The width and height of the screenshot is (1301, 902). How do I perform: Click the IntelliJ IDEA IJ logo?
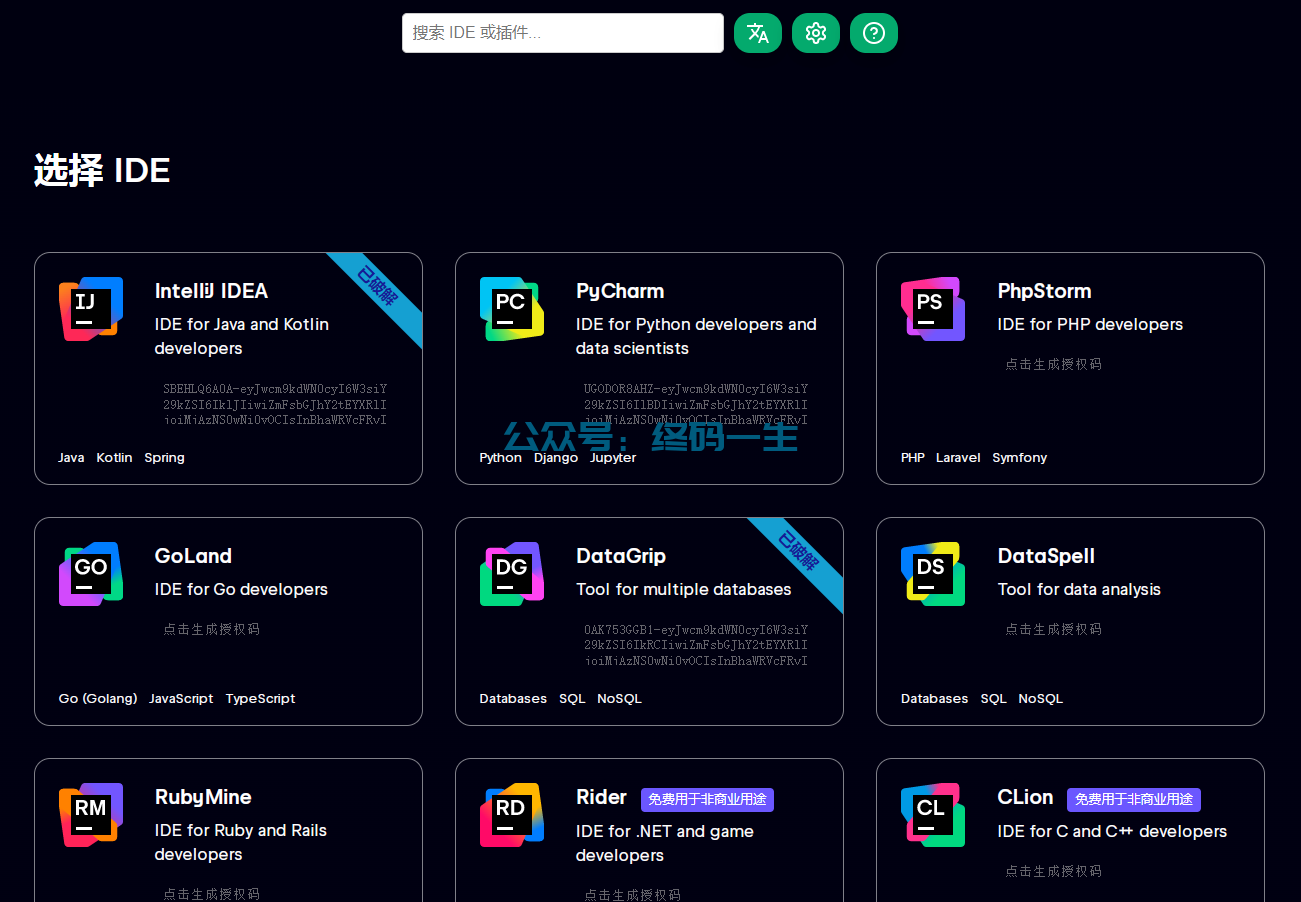[x=91, y=309]
